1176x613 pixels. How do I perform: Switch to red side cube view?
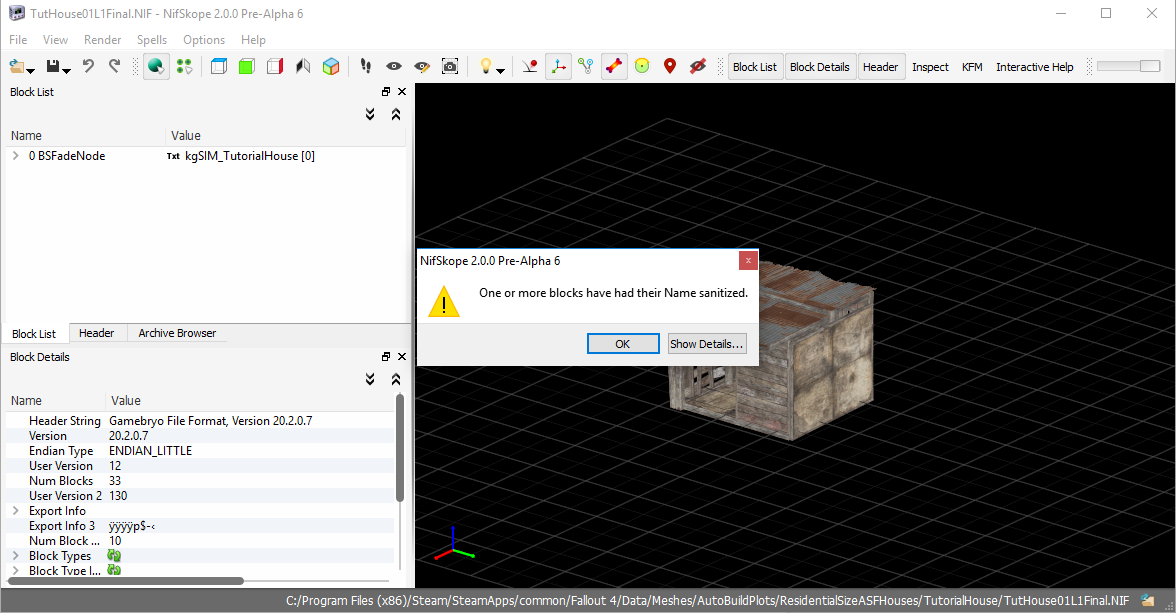click(275, 66)
